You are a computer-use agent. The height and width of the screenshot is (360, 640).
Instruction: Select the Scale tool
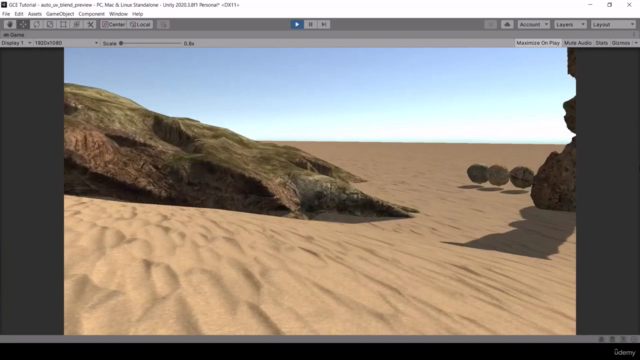pos(50,24)
